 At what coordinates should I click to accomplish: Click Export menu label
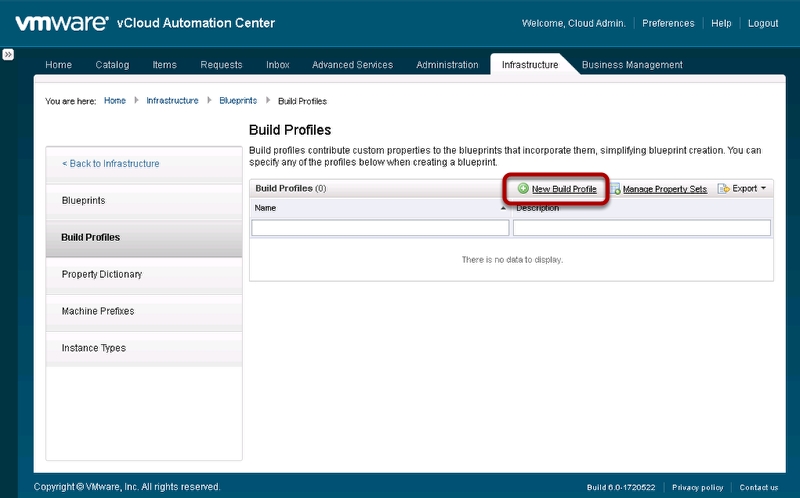pyautogui.click(x=744, y=188)
